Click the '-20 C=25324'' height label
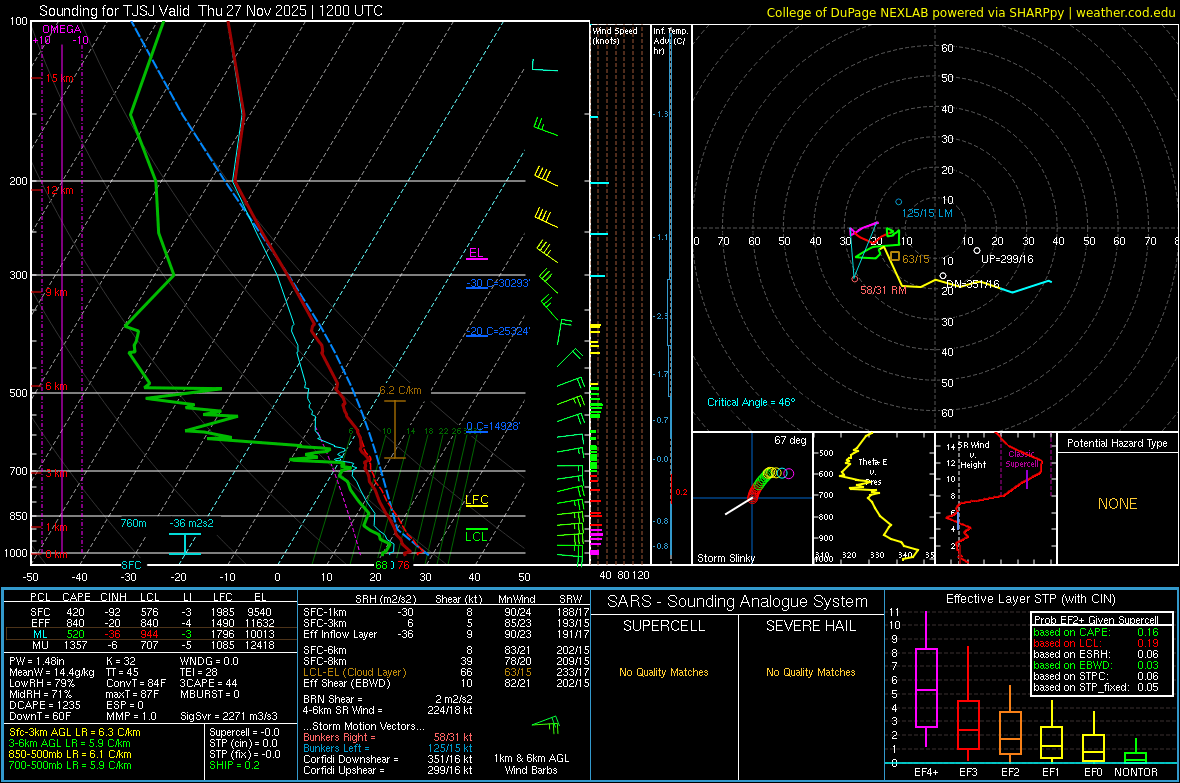The height and width of the screenshot is (783, 1180). point(498,331)
